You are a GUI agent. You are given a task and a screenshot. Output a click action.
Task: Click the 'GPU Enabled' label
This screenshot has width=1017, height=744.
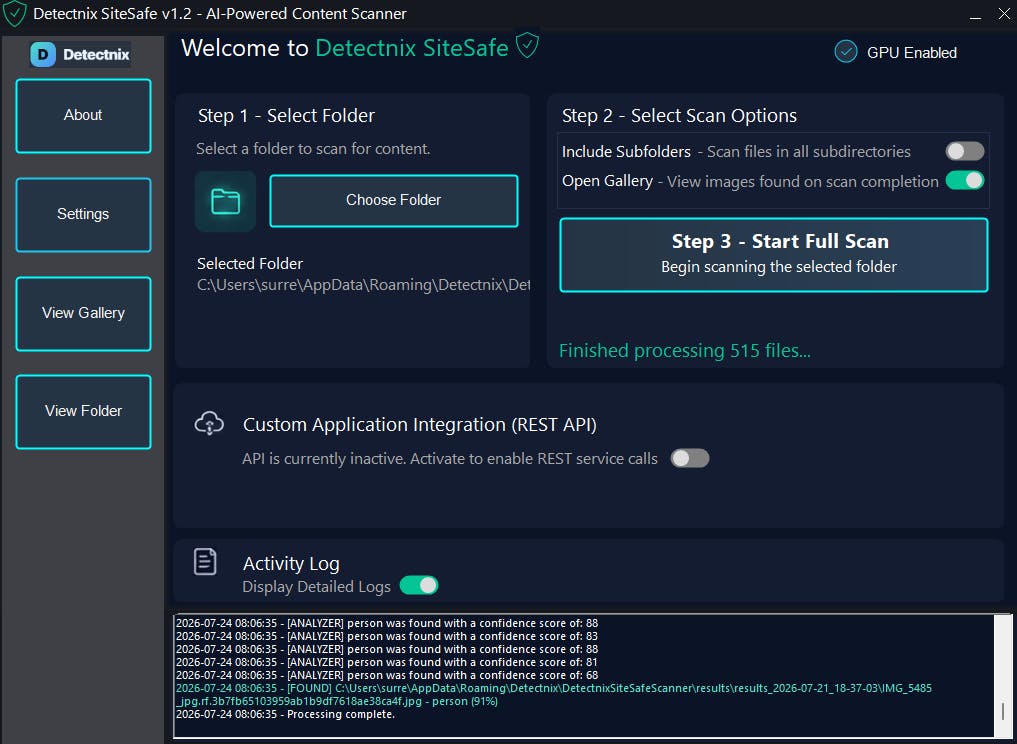[911, 53]
